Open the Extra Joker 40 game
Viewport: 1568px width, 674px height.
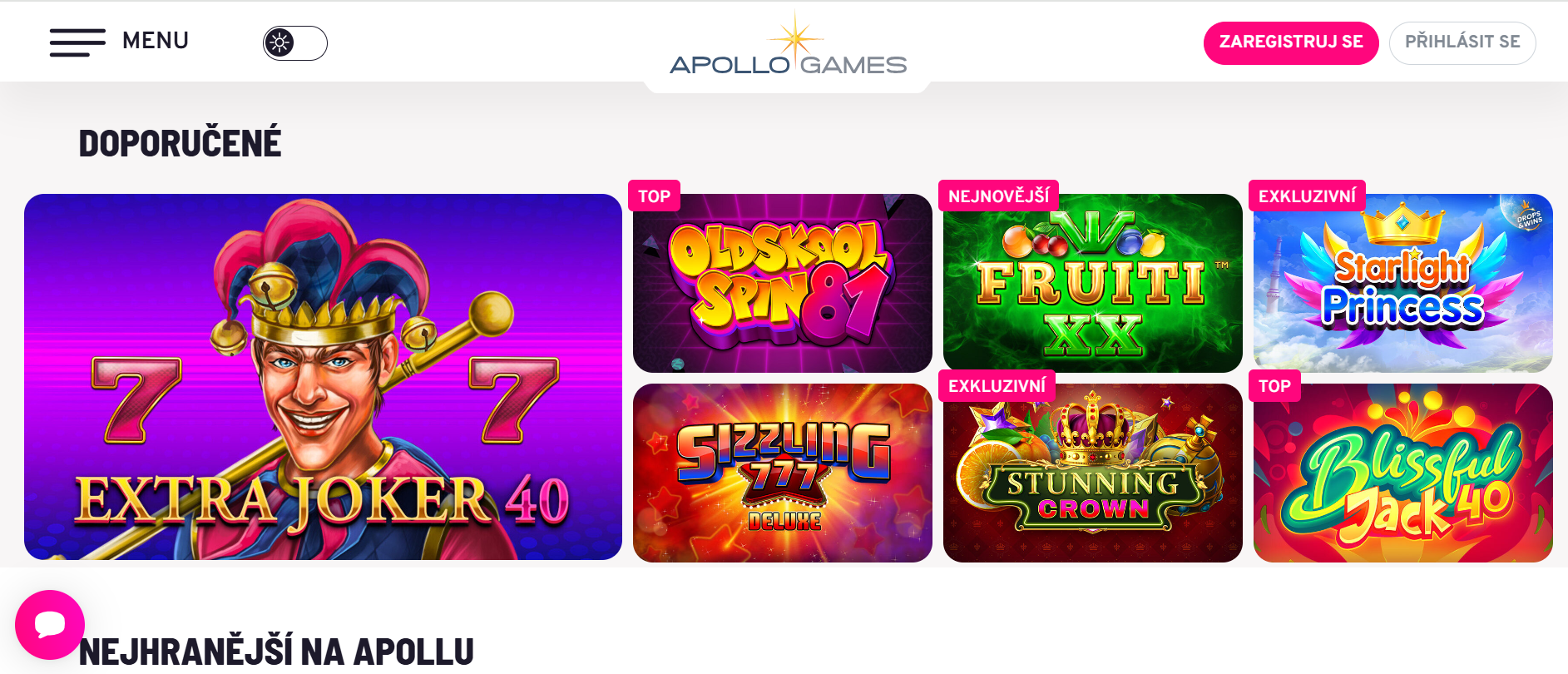(323, 377)
